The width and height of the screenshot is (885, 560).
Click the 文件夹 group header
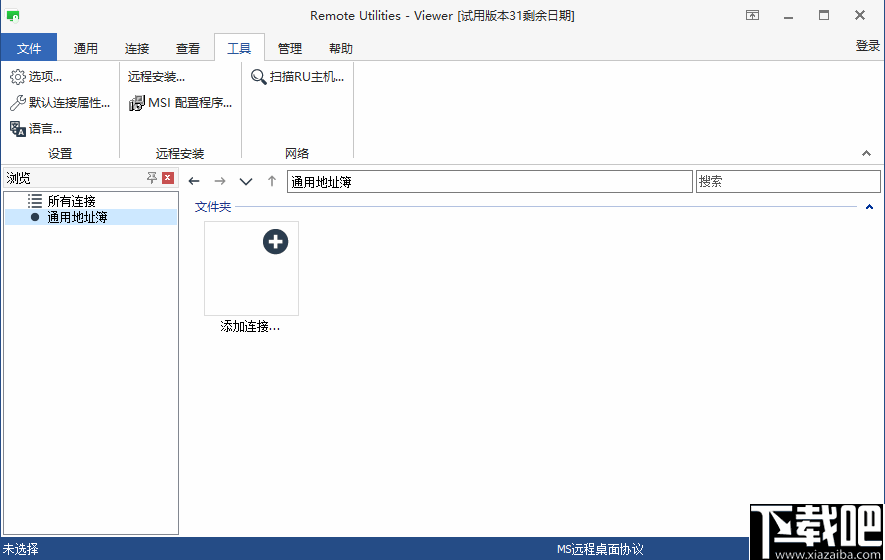[213, 207]
